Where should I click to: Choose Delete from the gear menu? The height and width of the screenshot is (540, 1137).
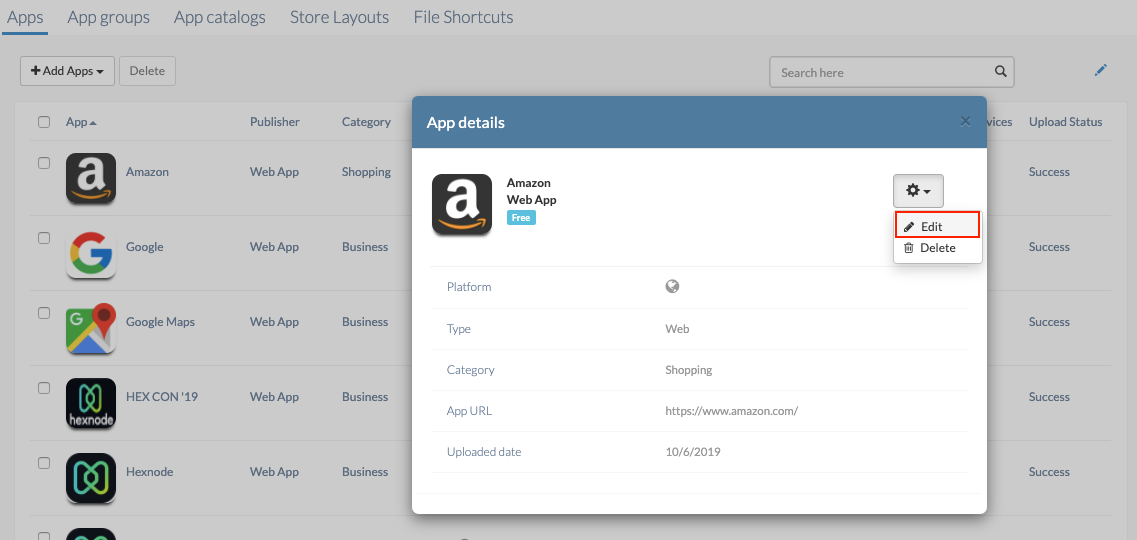[938, 248]
